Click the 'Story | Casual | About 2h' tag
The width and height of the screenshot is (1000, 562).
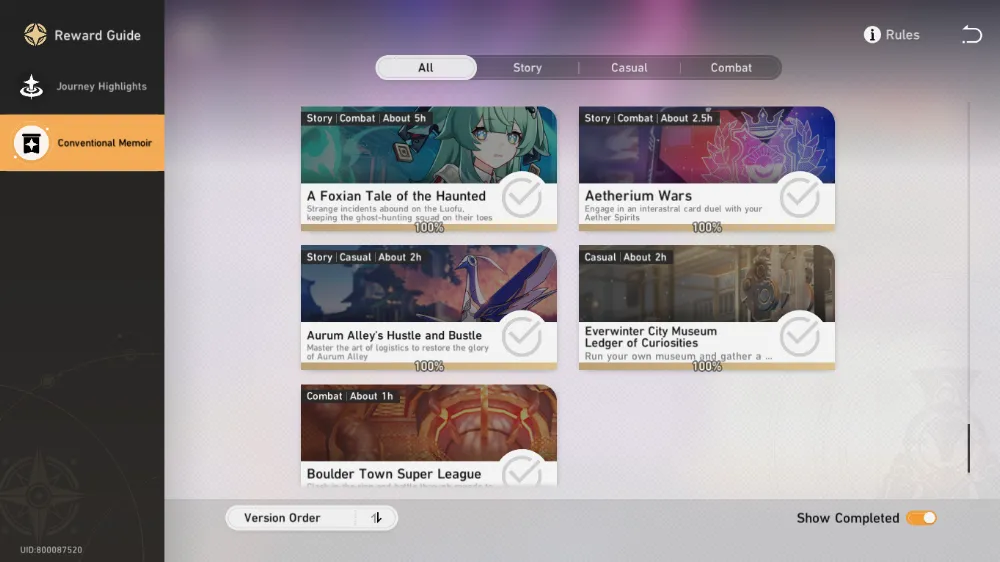364,257
